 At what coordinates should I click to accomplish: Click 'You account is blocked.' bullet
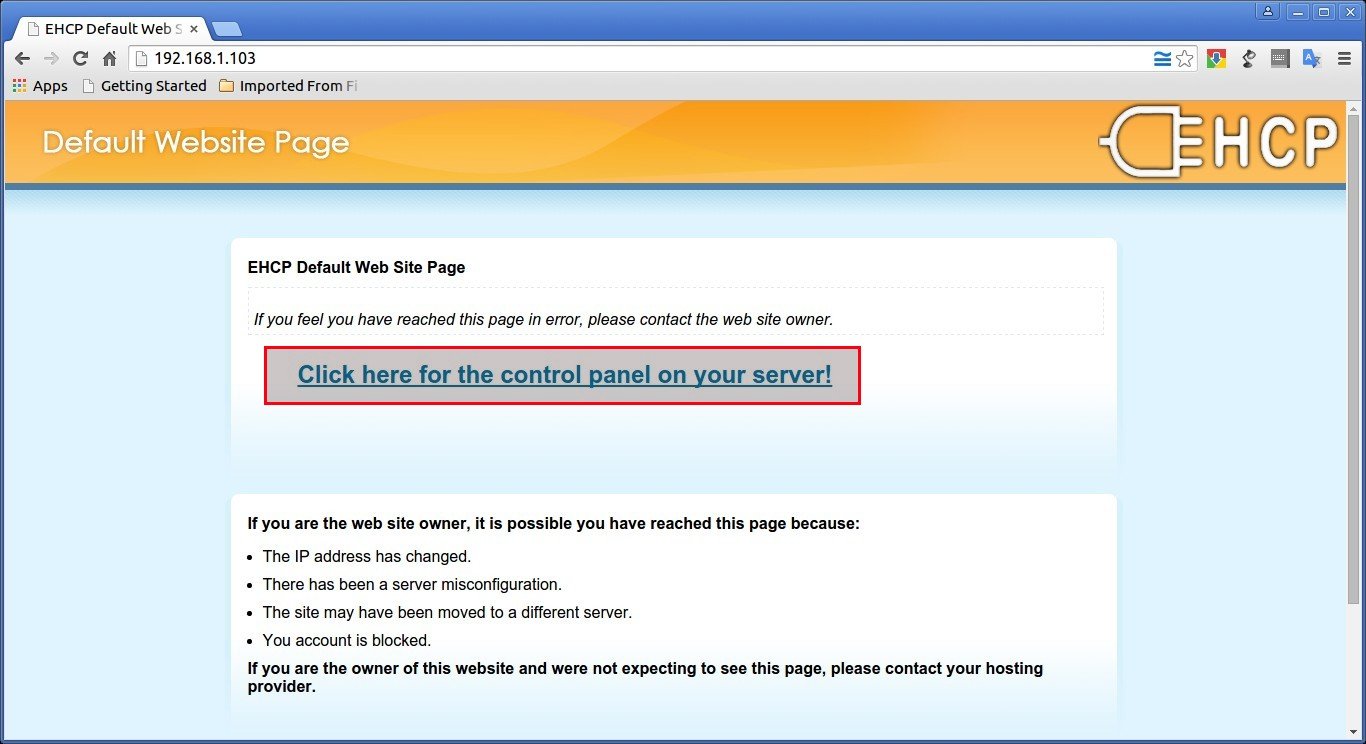click(x=347, y=640)
